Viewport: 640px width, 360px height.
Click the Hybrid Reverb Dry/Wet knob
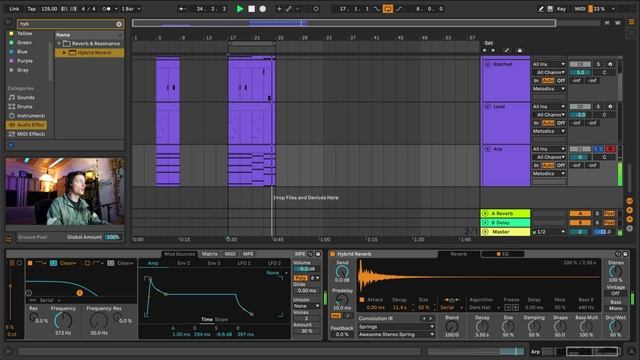(616, 326)
